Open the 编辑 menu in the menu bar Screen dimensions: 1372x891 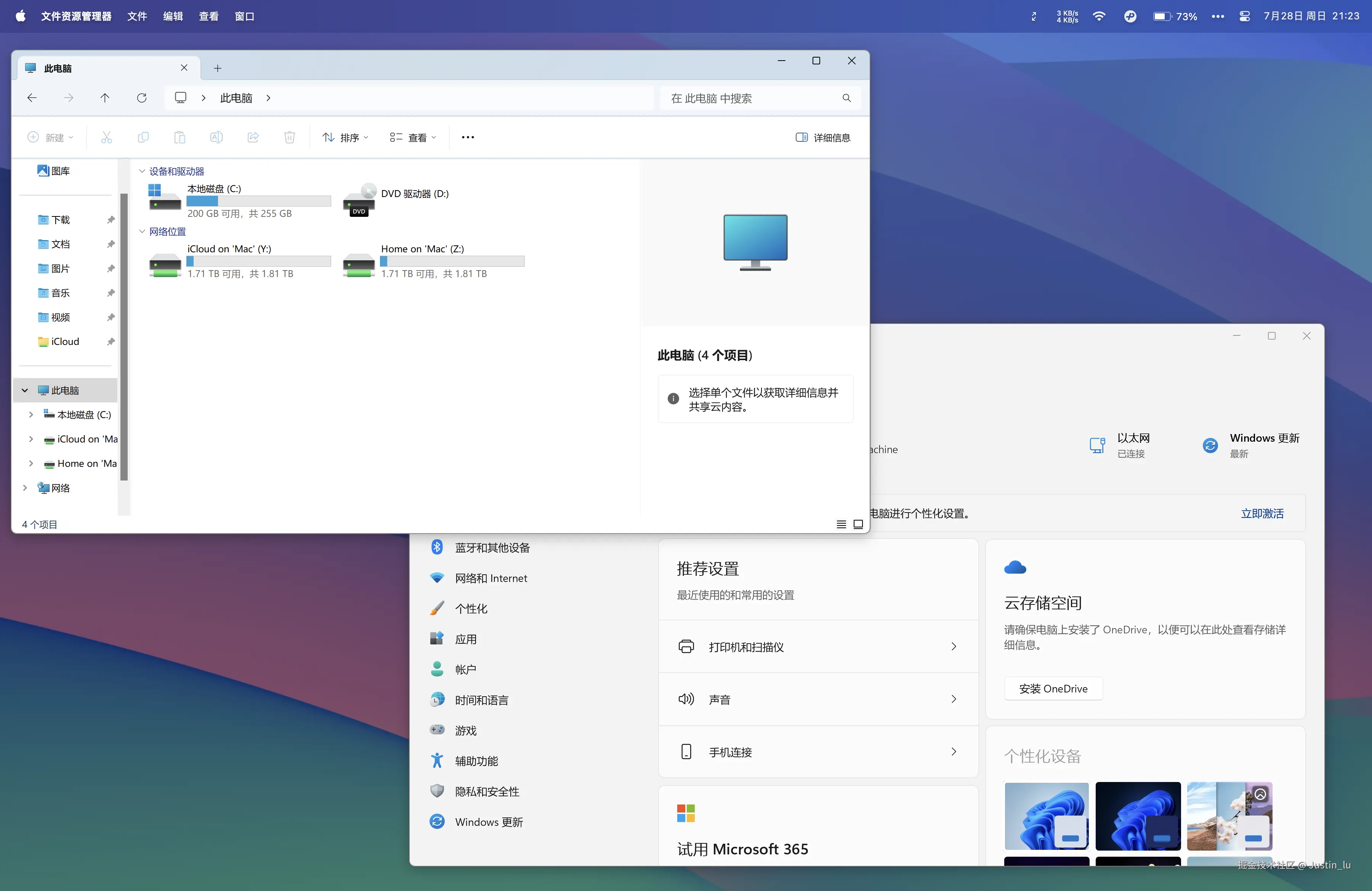[172, 16]
